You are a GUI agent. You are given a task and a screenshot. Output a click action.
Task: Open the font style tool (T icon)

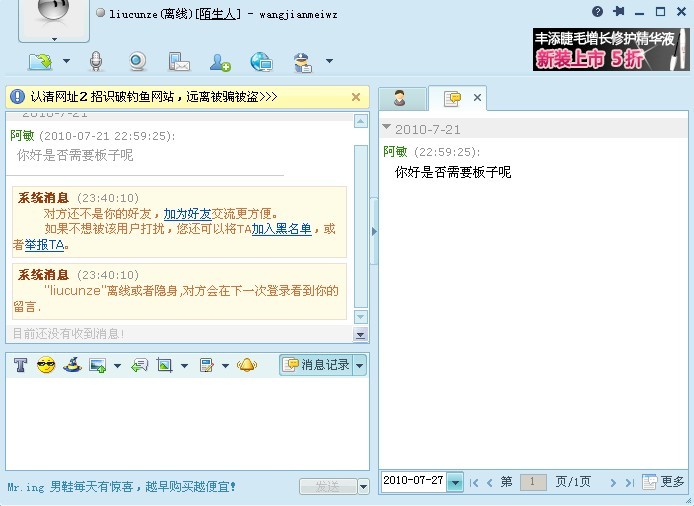[x=20, y=366]
